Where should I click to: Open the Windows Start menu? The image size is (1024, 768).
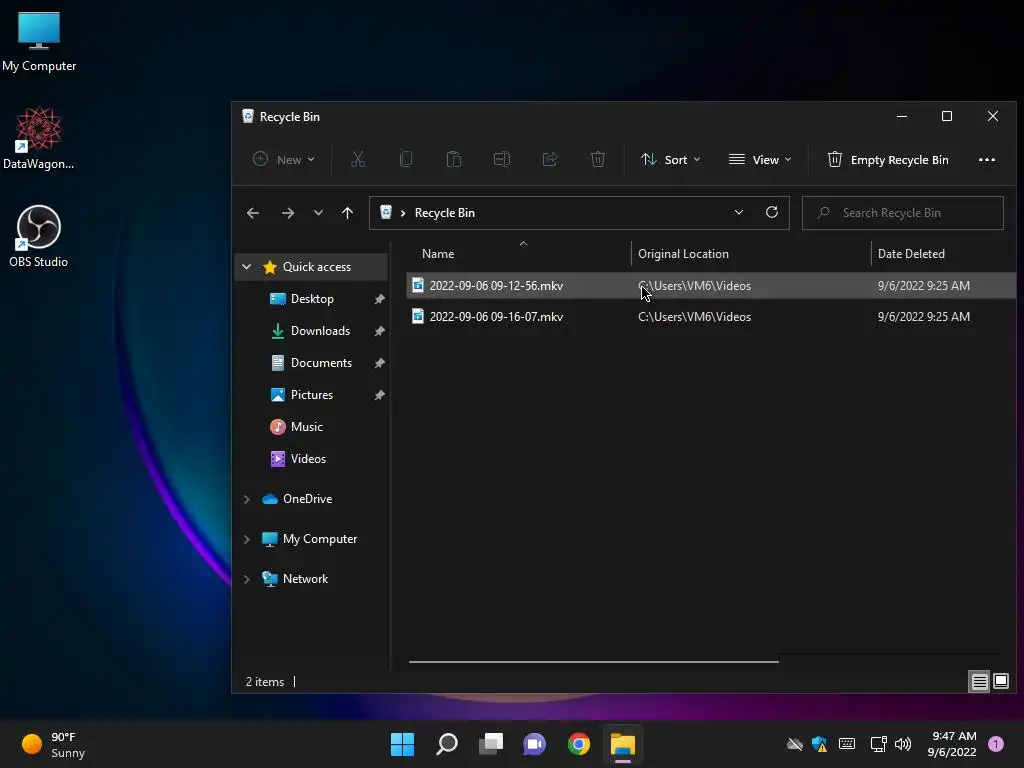(x=402, y=744)
